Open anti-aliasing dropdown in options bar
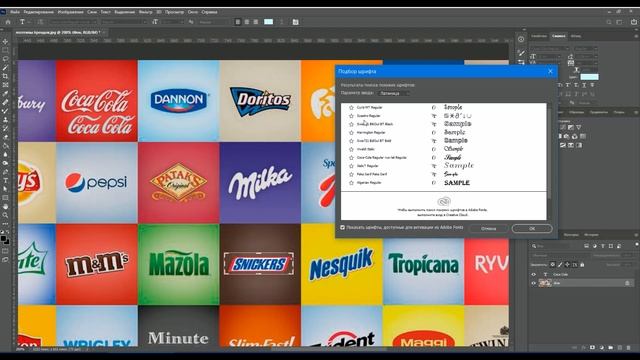 click(213, 22)
